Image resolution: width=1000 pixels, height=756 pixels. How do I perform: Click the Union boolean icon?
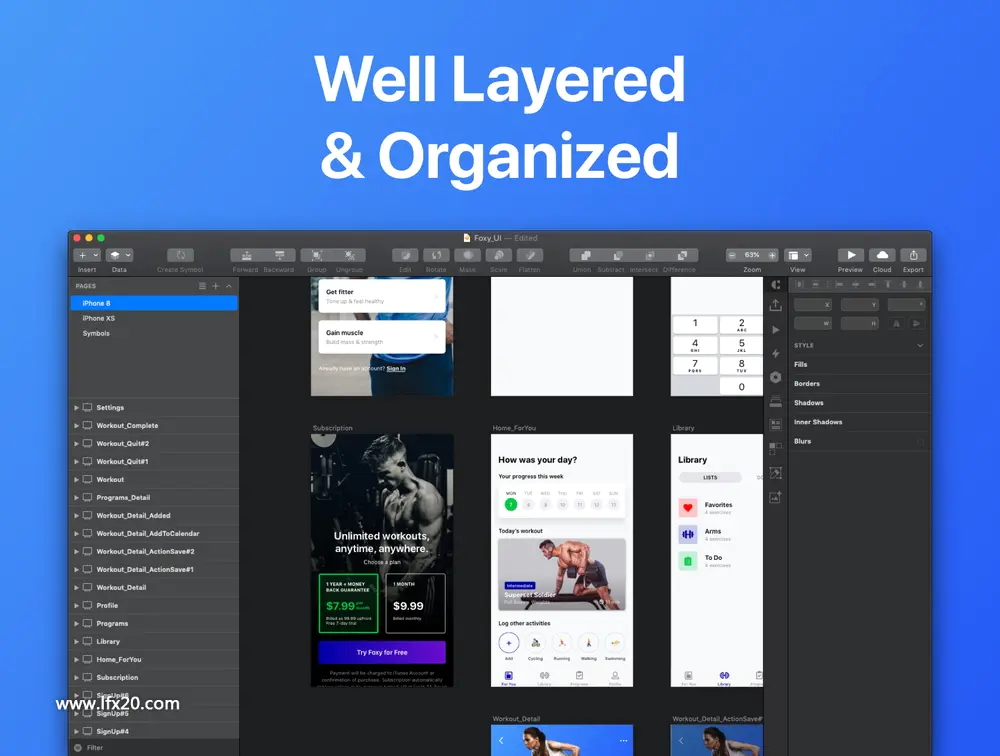click(585, 255)
